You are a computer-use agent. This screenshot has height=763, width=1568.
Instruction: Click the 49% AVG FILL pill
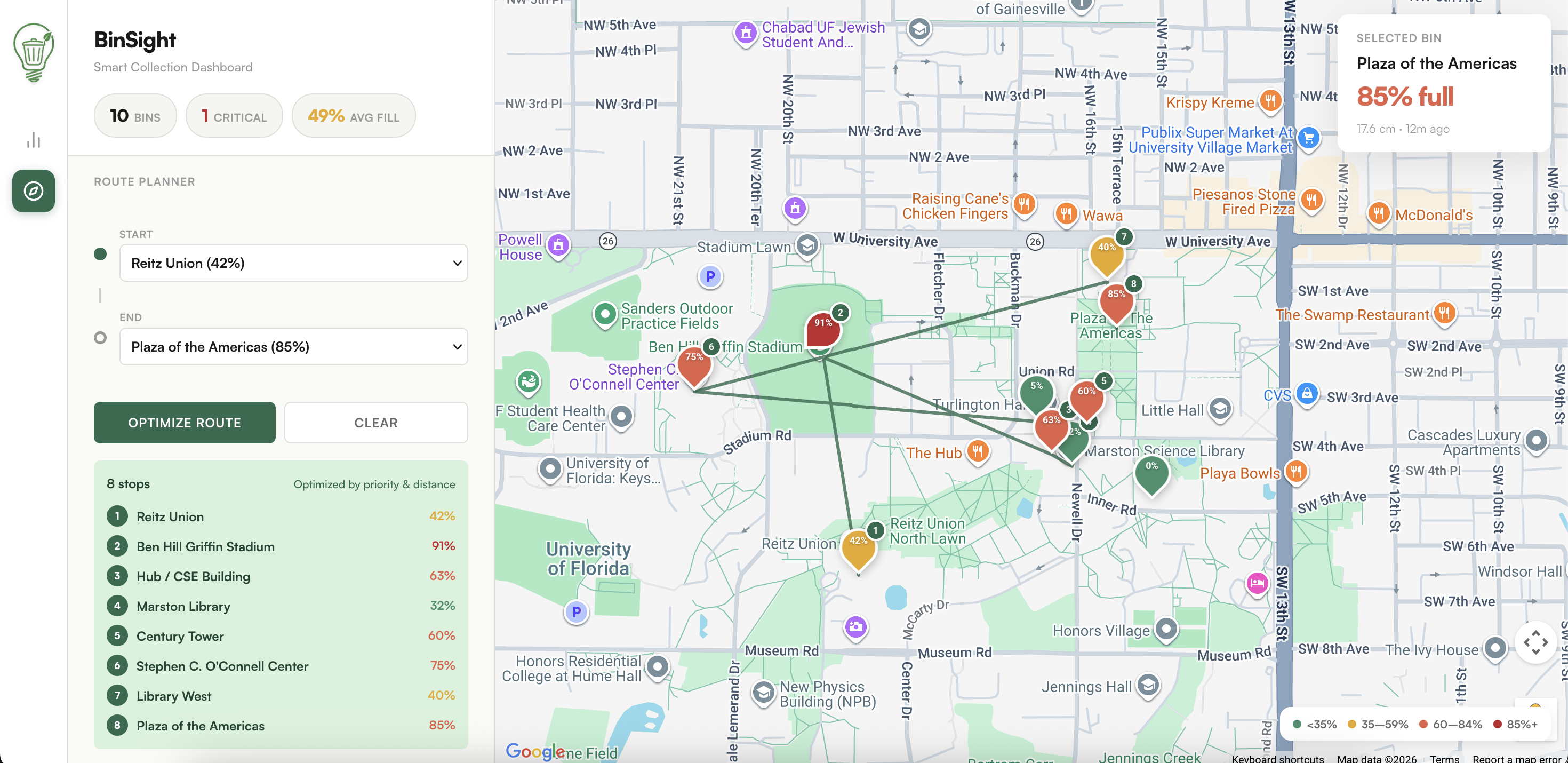coord(353,116)
